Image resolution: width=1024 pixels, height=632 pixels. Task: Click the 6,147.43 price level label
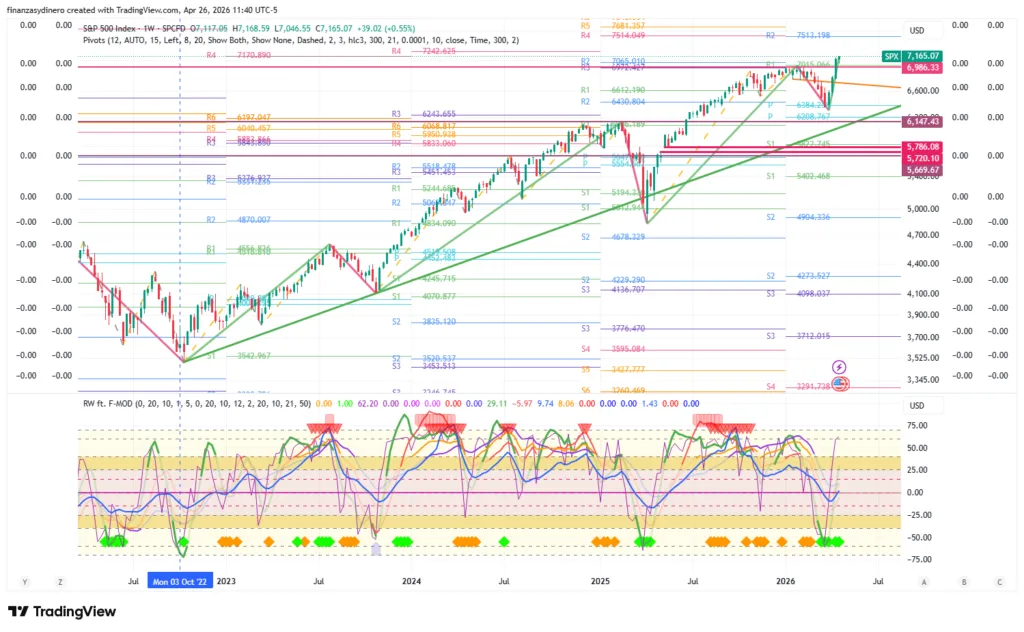click(925, 121)
